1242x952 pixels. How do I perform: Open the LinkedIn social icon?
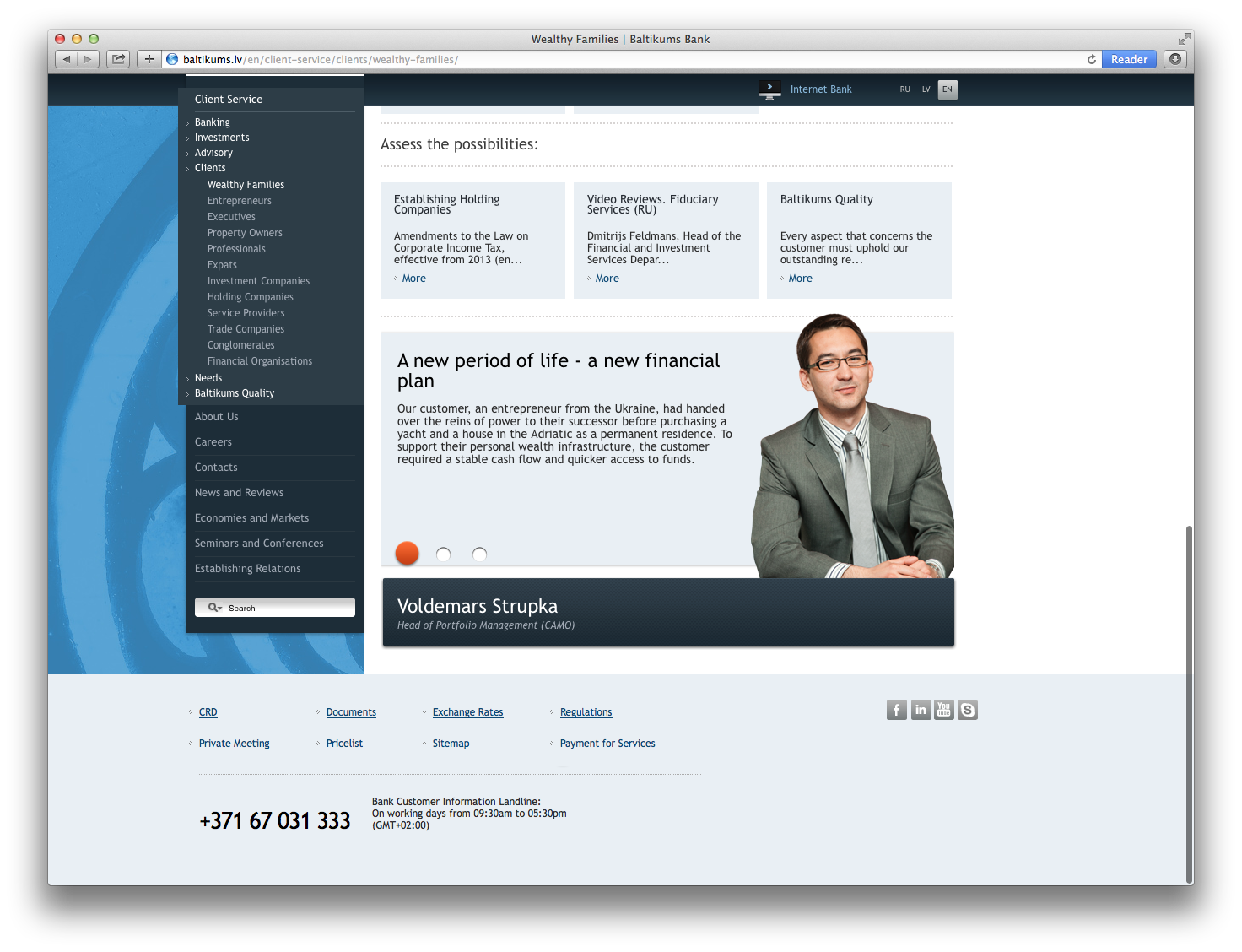pyautogui.click(x=921, y=710)
